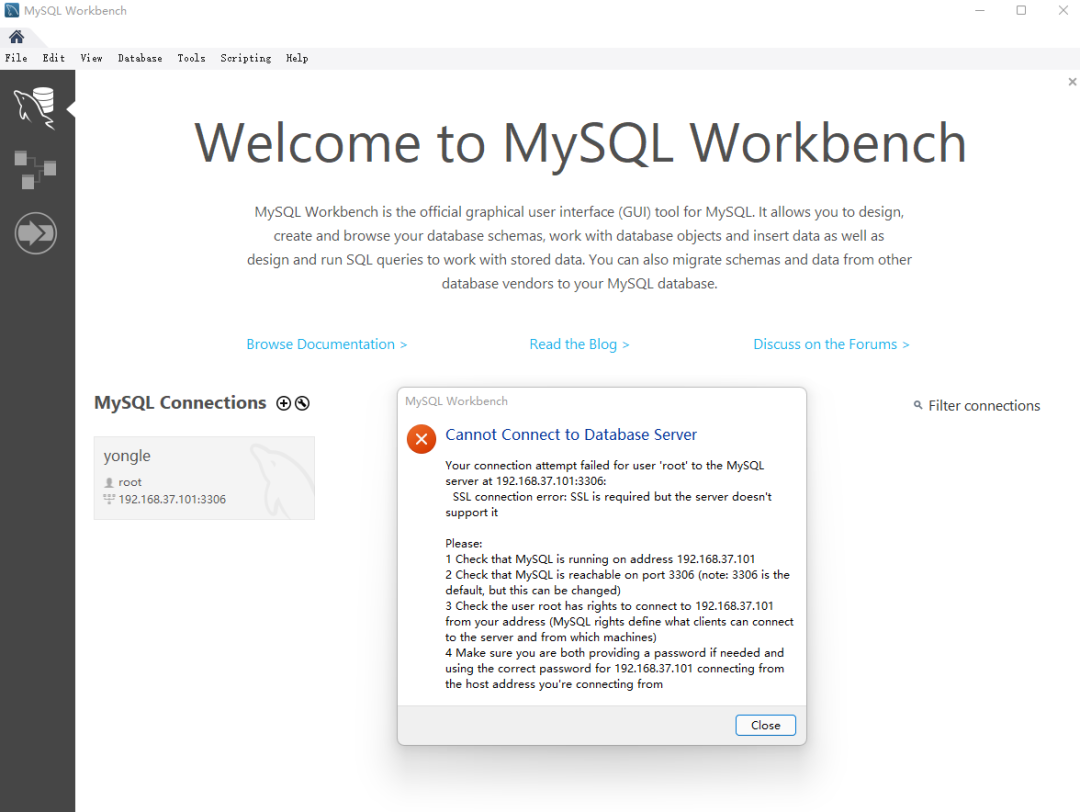The height and width of the screenshot is (812, 1080).
Task: Click the MySQL Workbench title bar app icon
Action: pyautogui.click(x=12, y=10)
